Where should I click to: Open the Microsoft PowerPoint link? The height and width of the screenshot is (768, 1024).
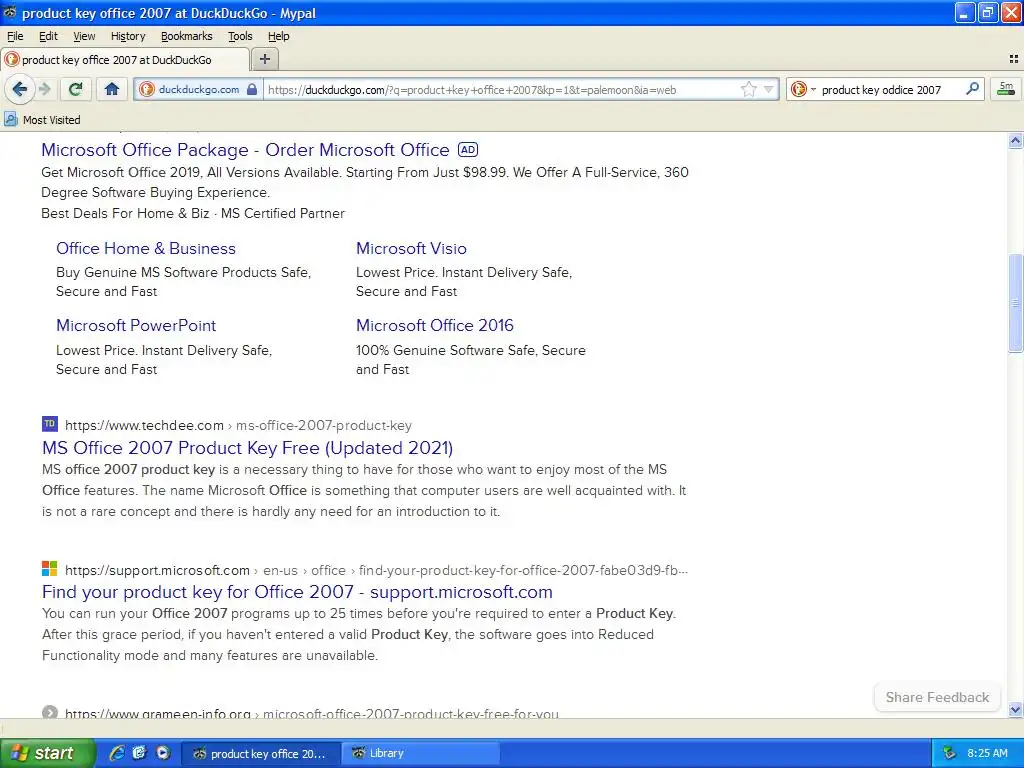[x=136, y=325]
